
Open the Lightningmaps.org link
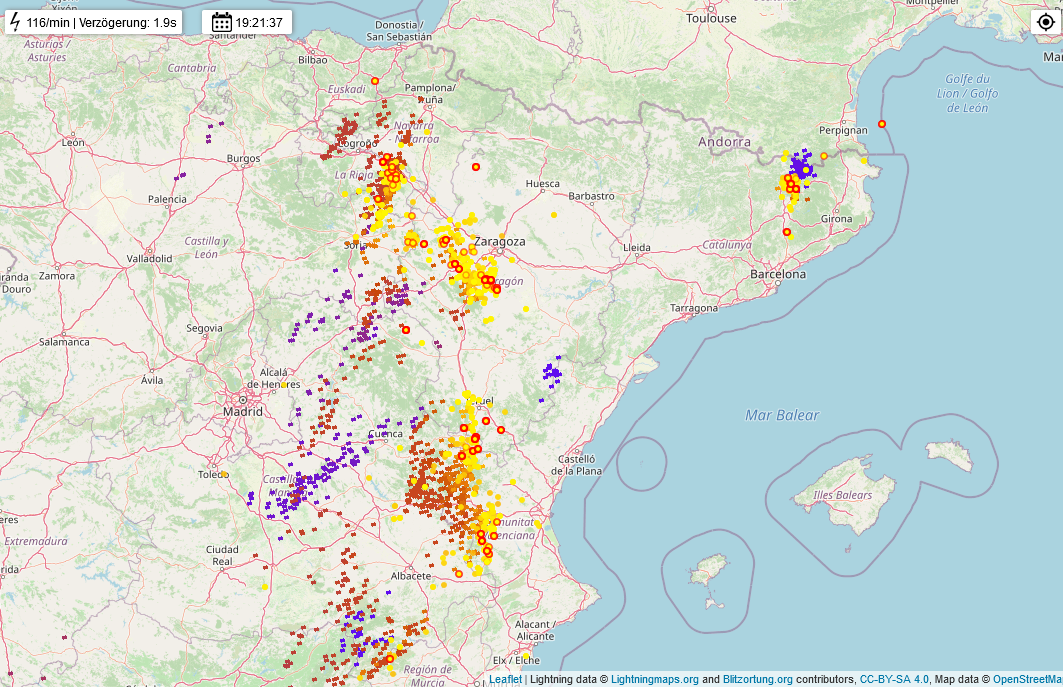pyautogui.click(x=654, y=679)
